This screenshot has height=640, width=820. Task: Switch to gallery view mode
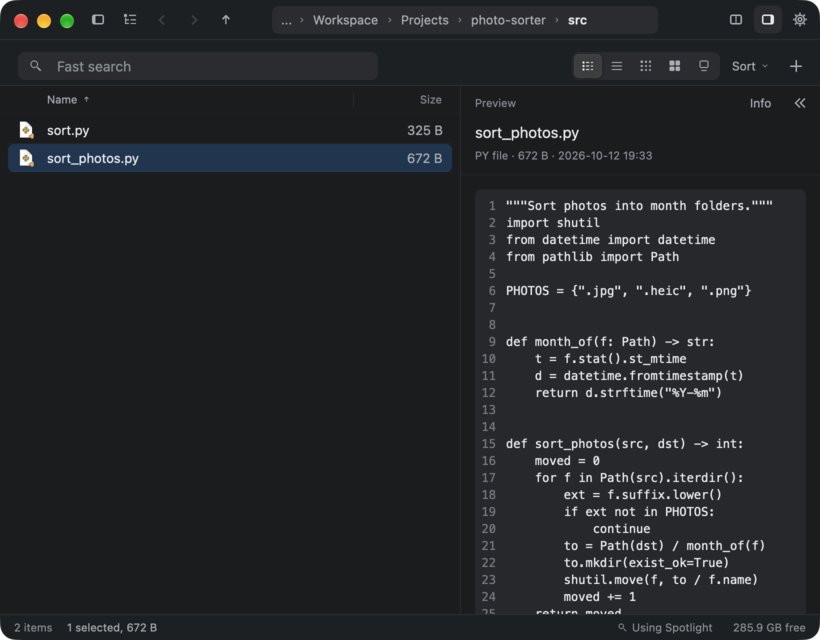[704, 66]
